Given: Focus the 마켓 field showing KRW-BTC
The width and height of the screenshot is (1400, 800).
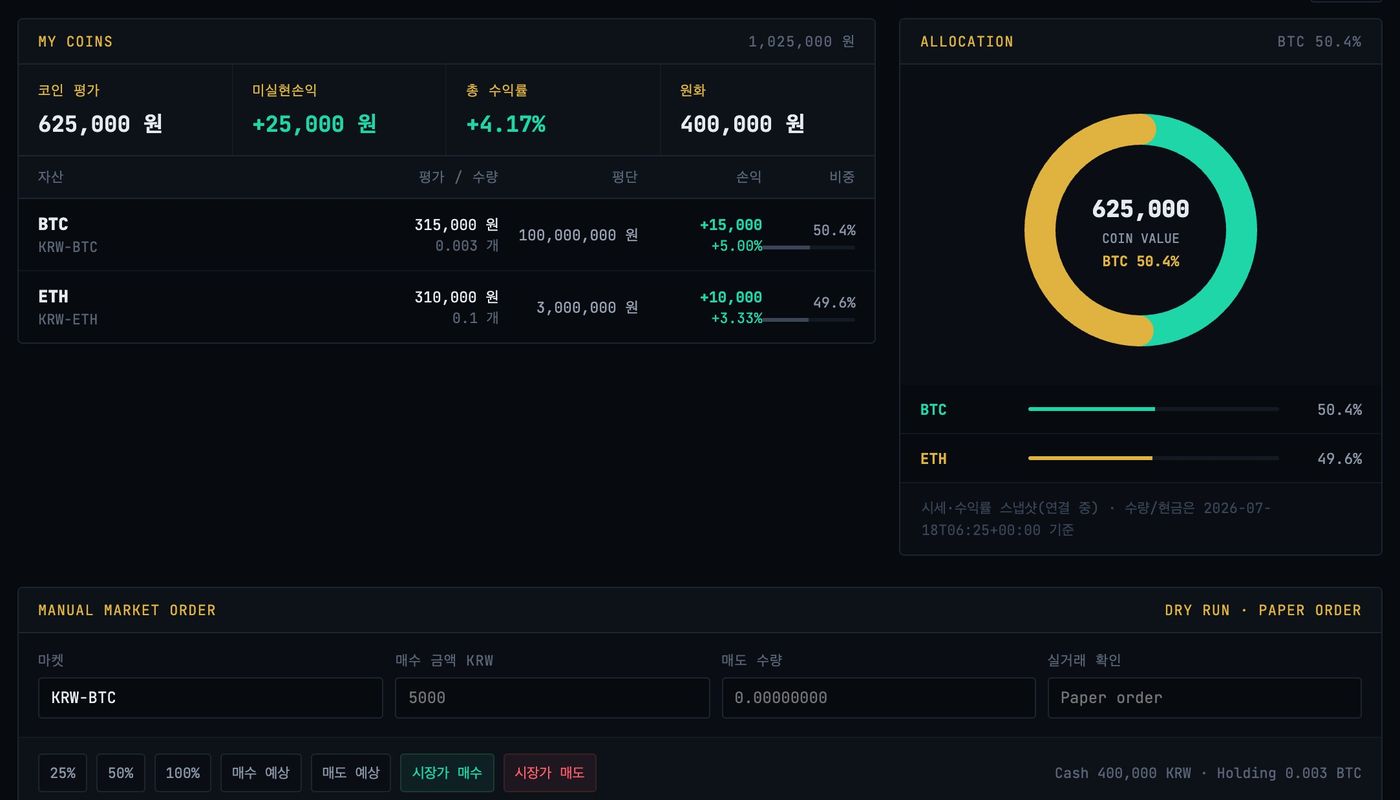Looking at the screenshot, I should [210, 698].
